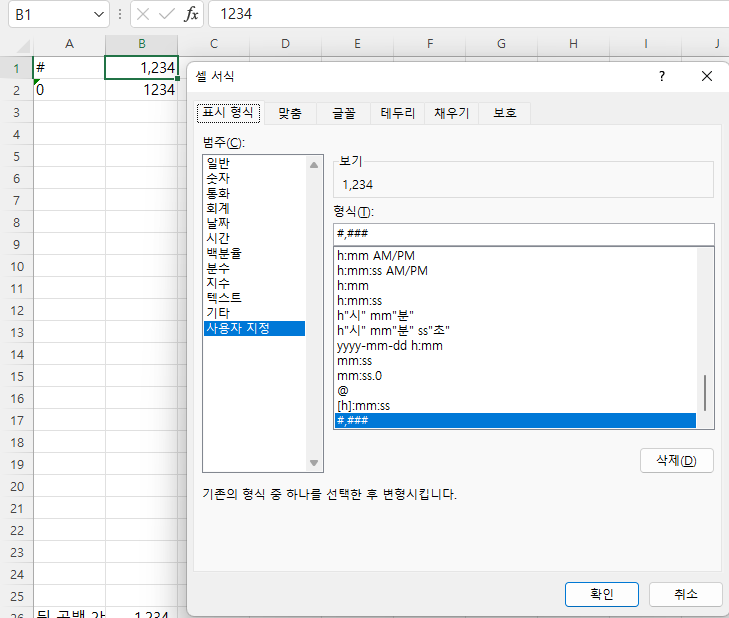Screen dimensions: 729x618
Task: Choose format [h]:mm:ss
Action: pos(515,406)
